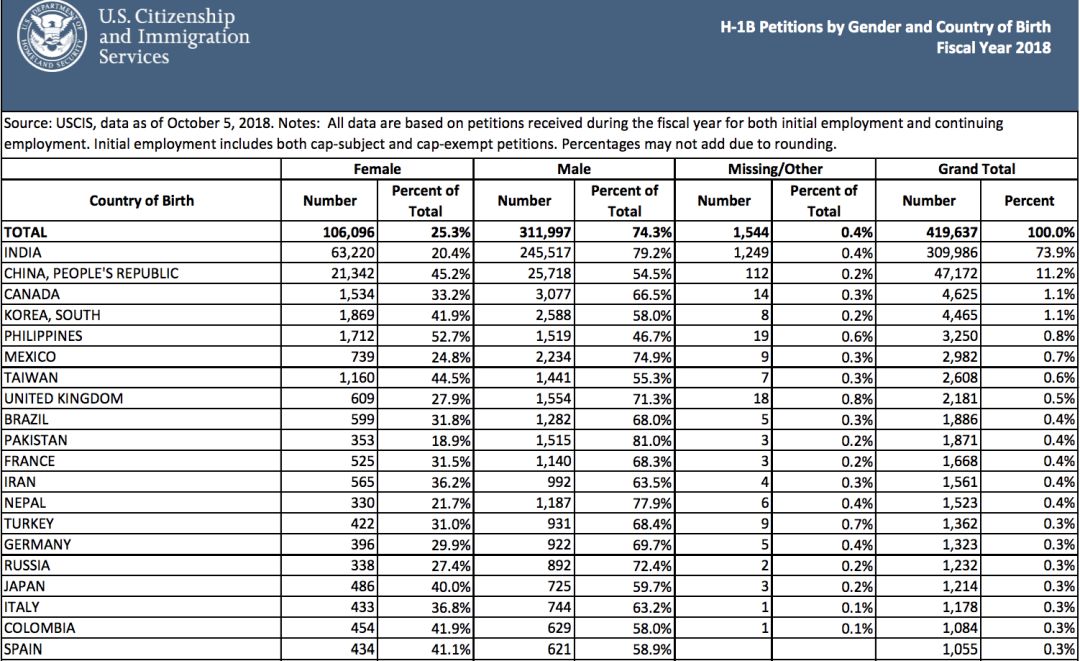Select the PAKISTAN row label

coord(36,440)
